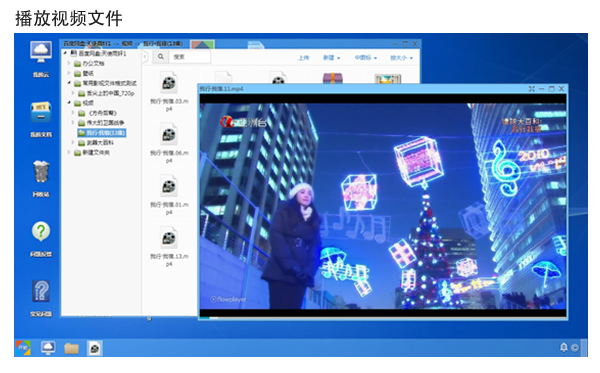The image size is (600, 373).
Task: Open the new (新建) dropdown
Action: click(331, 58)
